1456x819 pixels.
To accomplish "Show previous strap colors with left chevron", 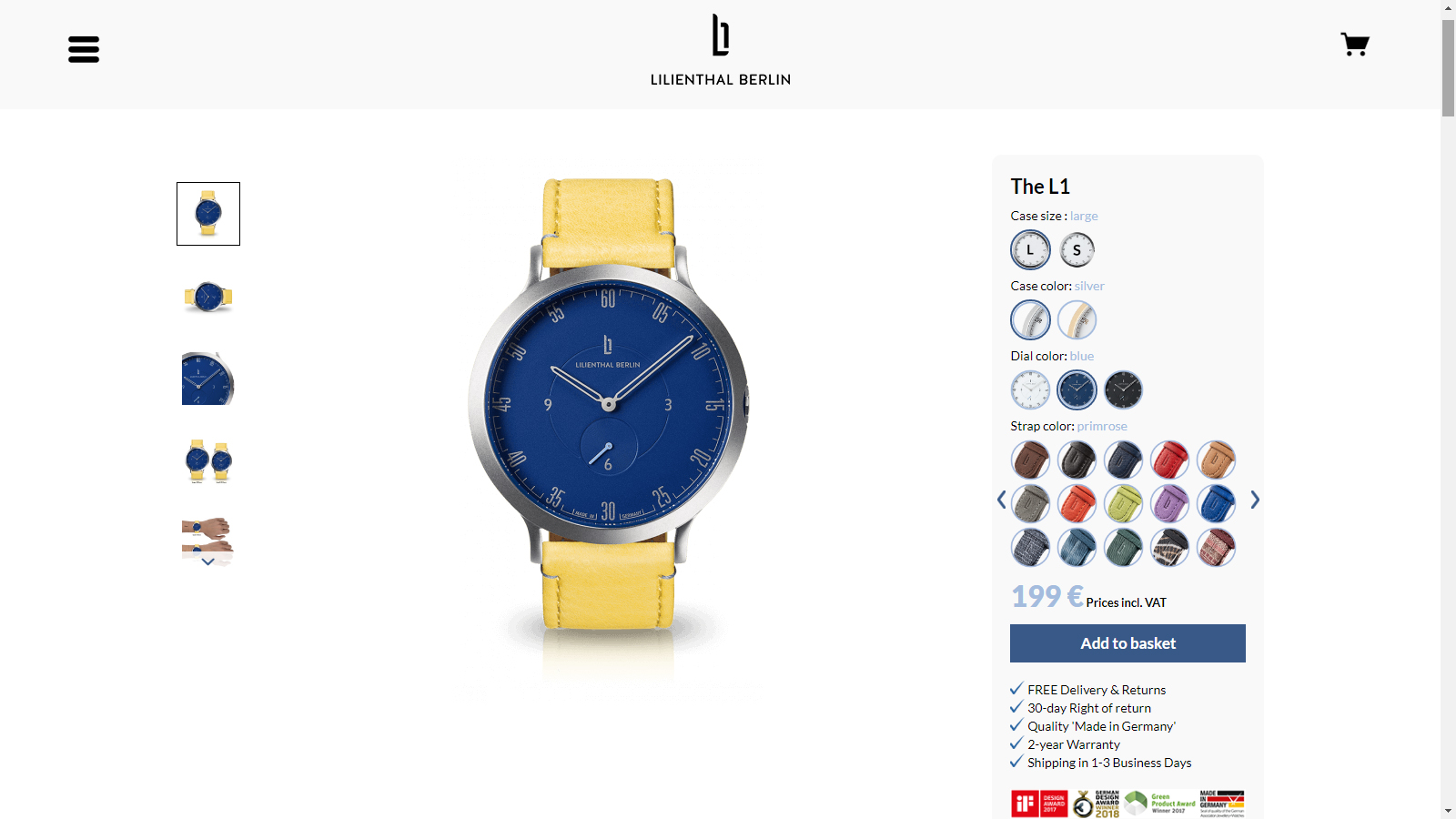I will click(1001, 500).
